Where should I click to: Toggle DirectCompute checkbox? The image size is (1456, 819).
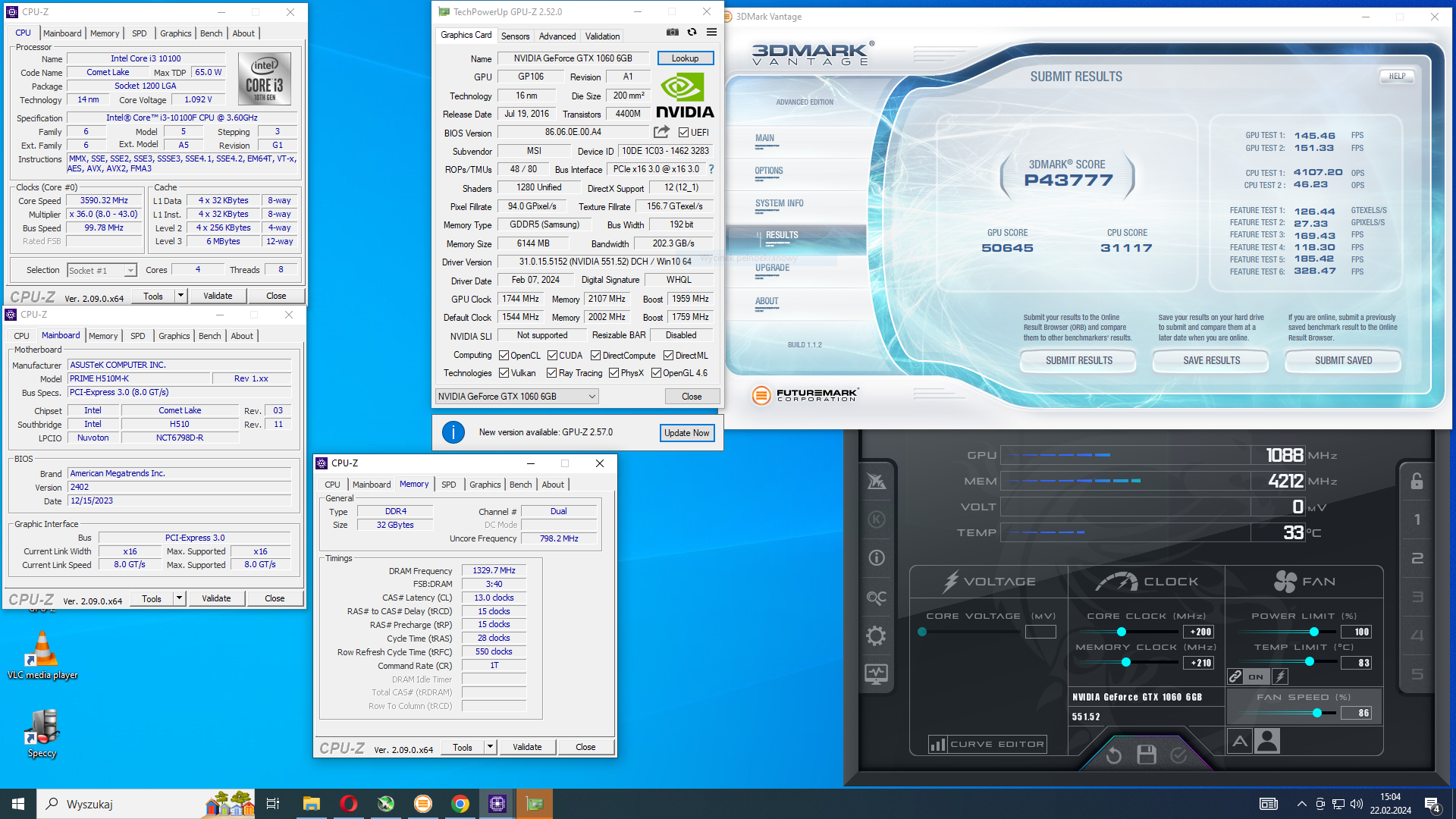[596, 356]
